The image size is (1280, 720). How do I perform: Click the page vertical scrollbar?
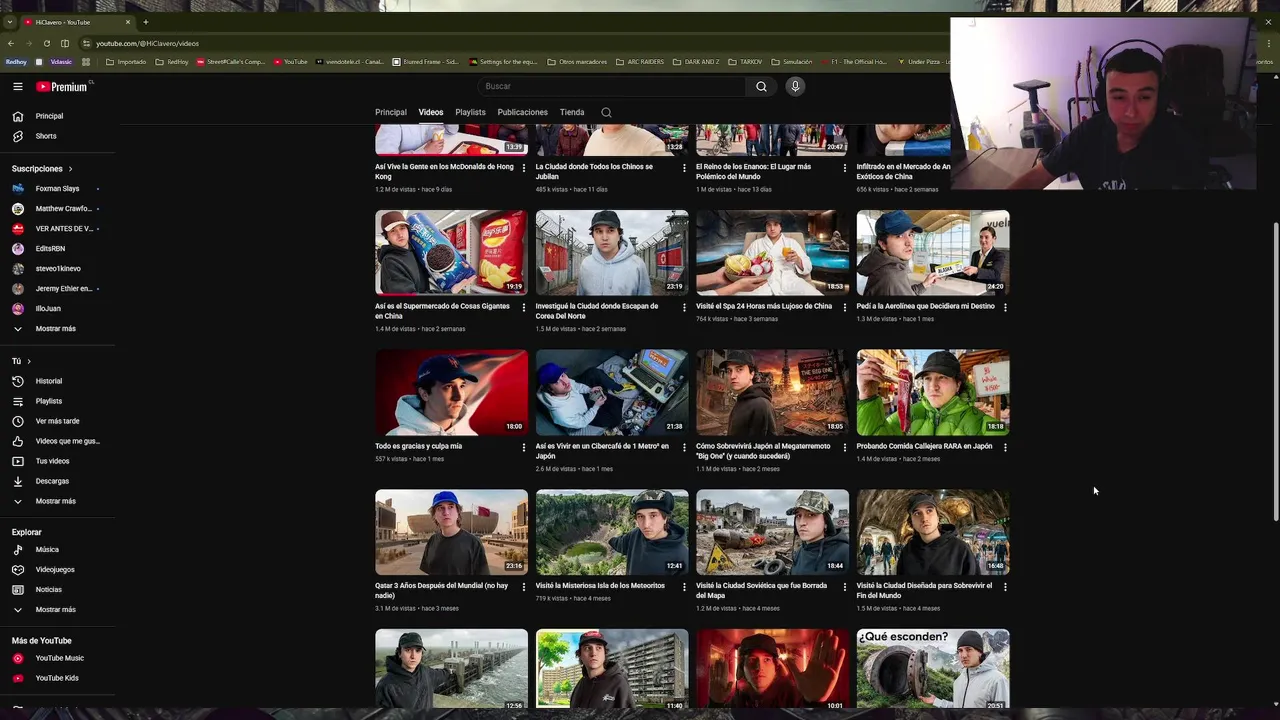click(x=1275, y=370)
